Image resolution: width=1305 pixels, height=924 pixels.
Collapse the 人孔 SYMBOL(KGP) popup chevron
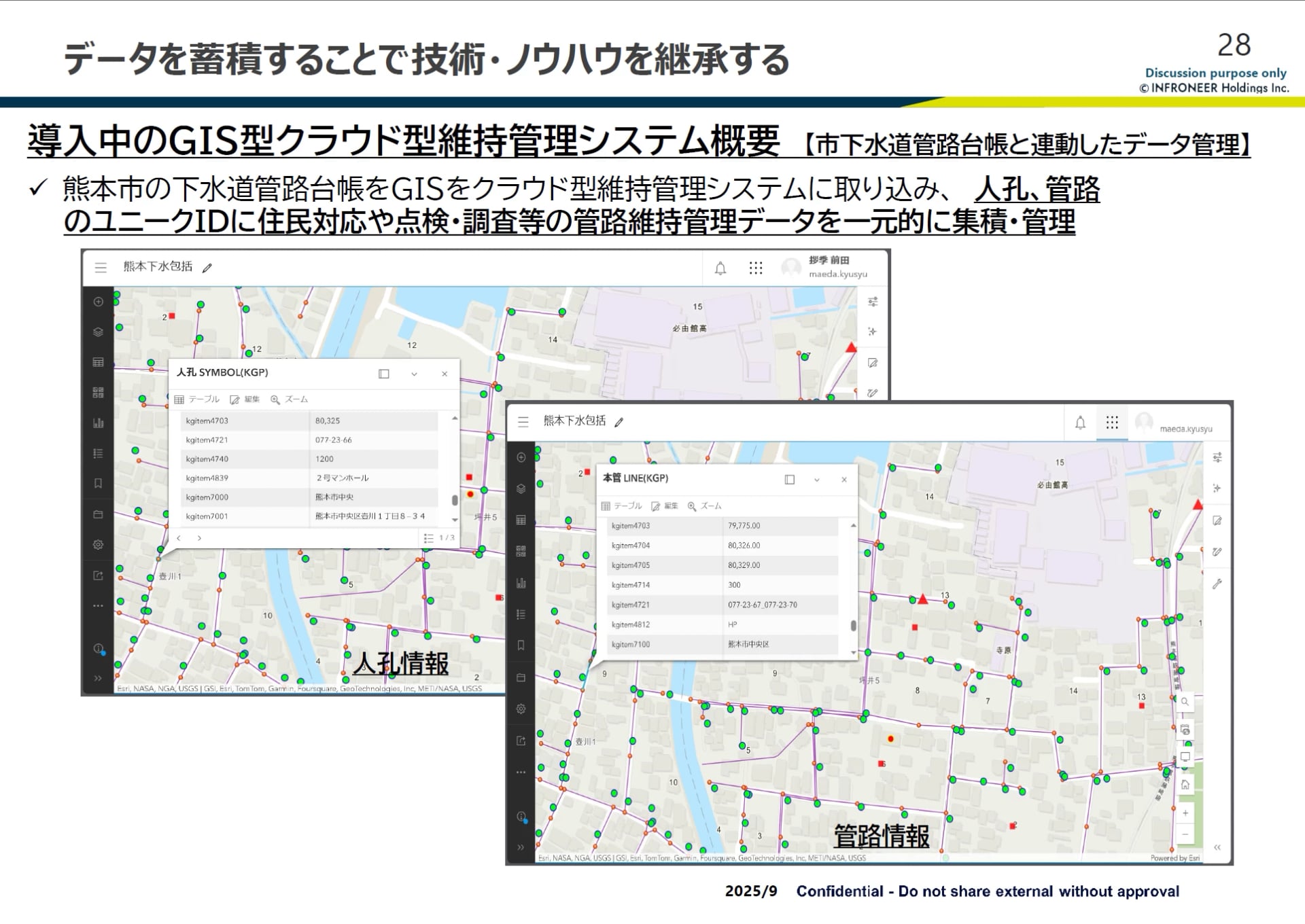pos(414,374)
